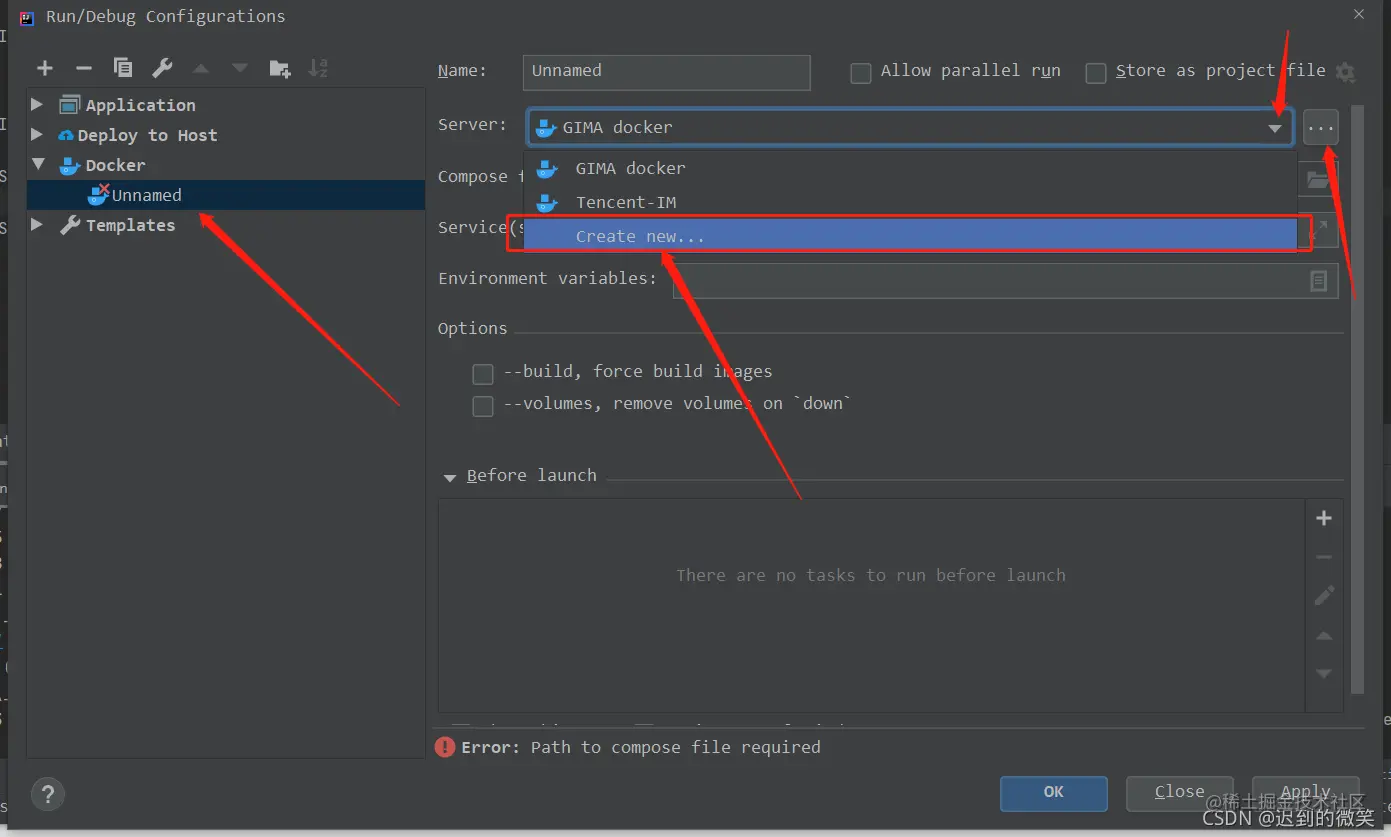
Task: Remove before launch task minus icon
Action: click(1324, 557)
